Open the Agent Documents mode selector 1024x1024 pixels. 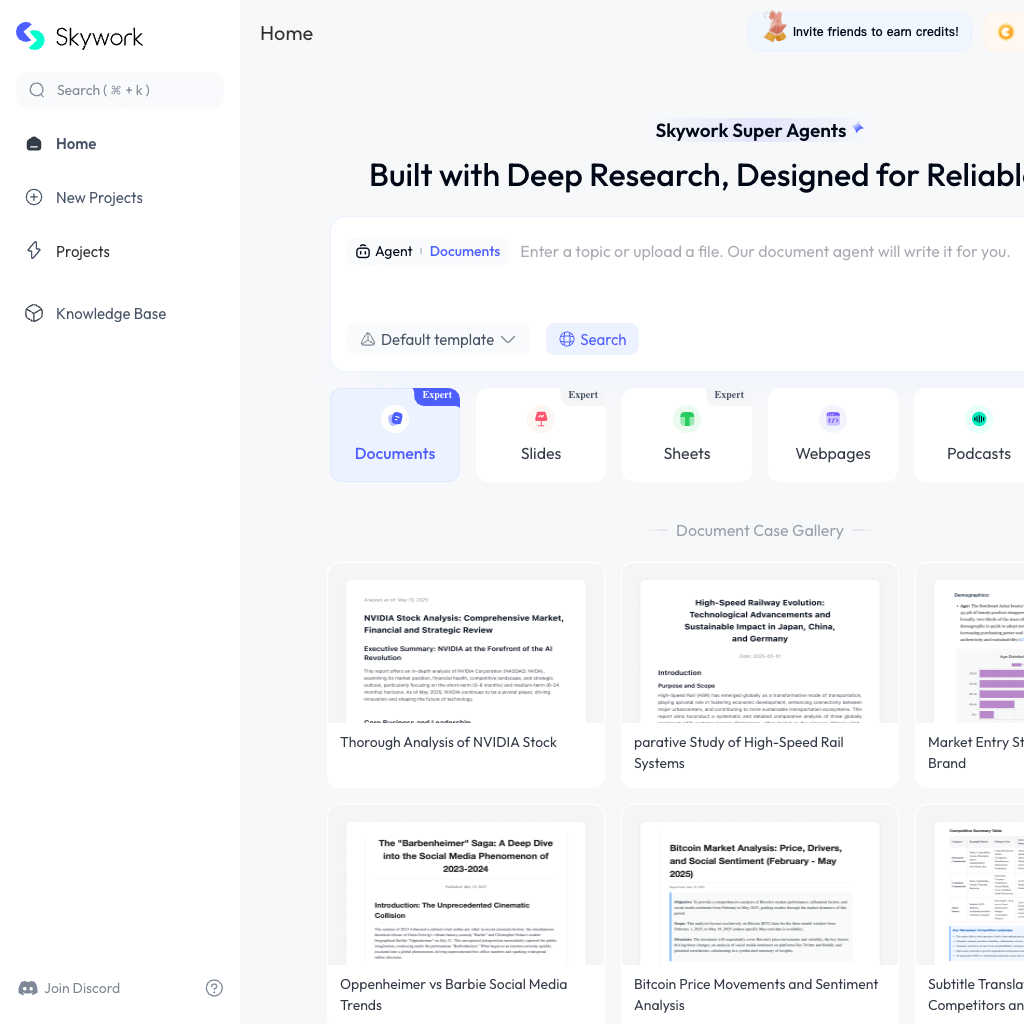[428, 252]
